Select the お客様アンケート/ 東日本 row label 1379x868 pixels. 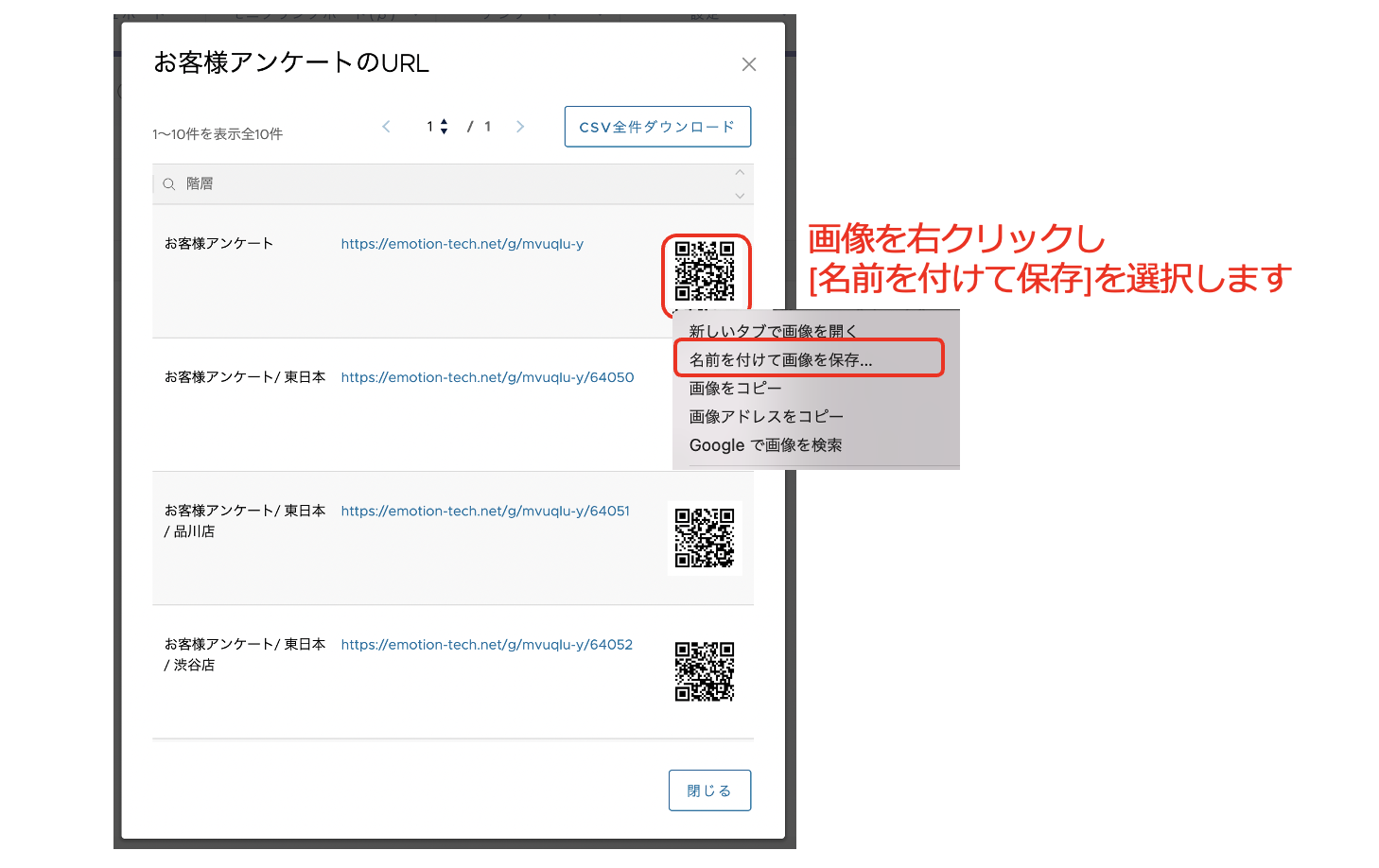point(245,377)
